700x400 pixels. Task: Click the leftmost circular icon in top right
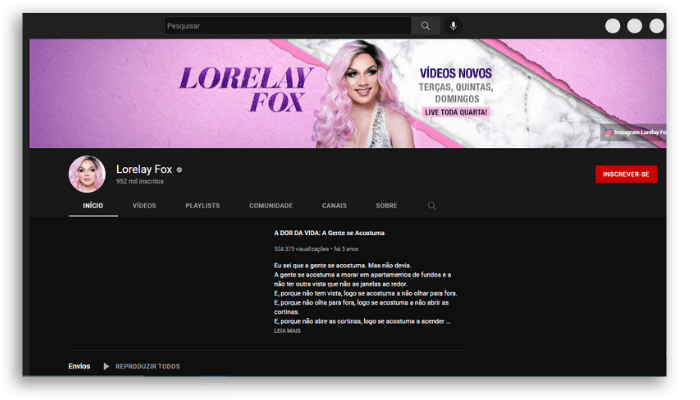612,26
